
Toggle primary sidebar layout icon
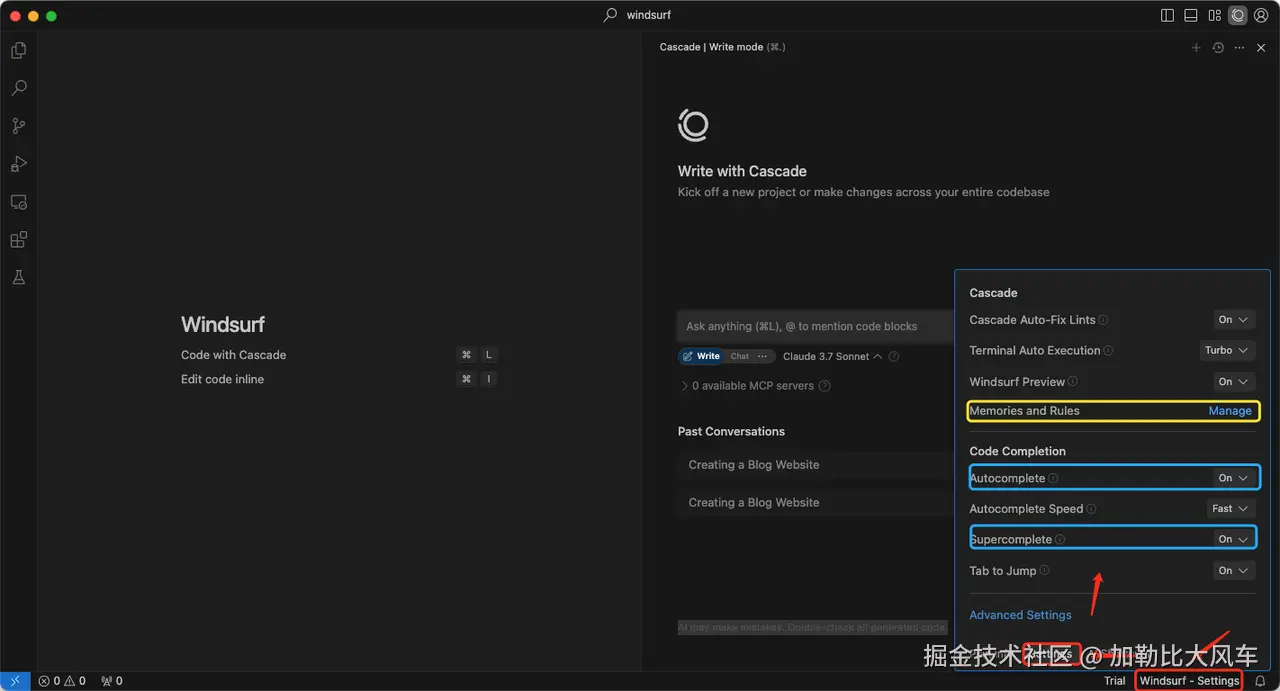coord(1167,15)
